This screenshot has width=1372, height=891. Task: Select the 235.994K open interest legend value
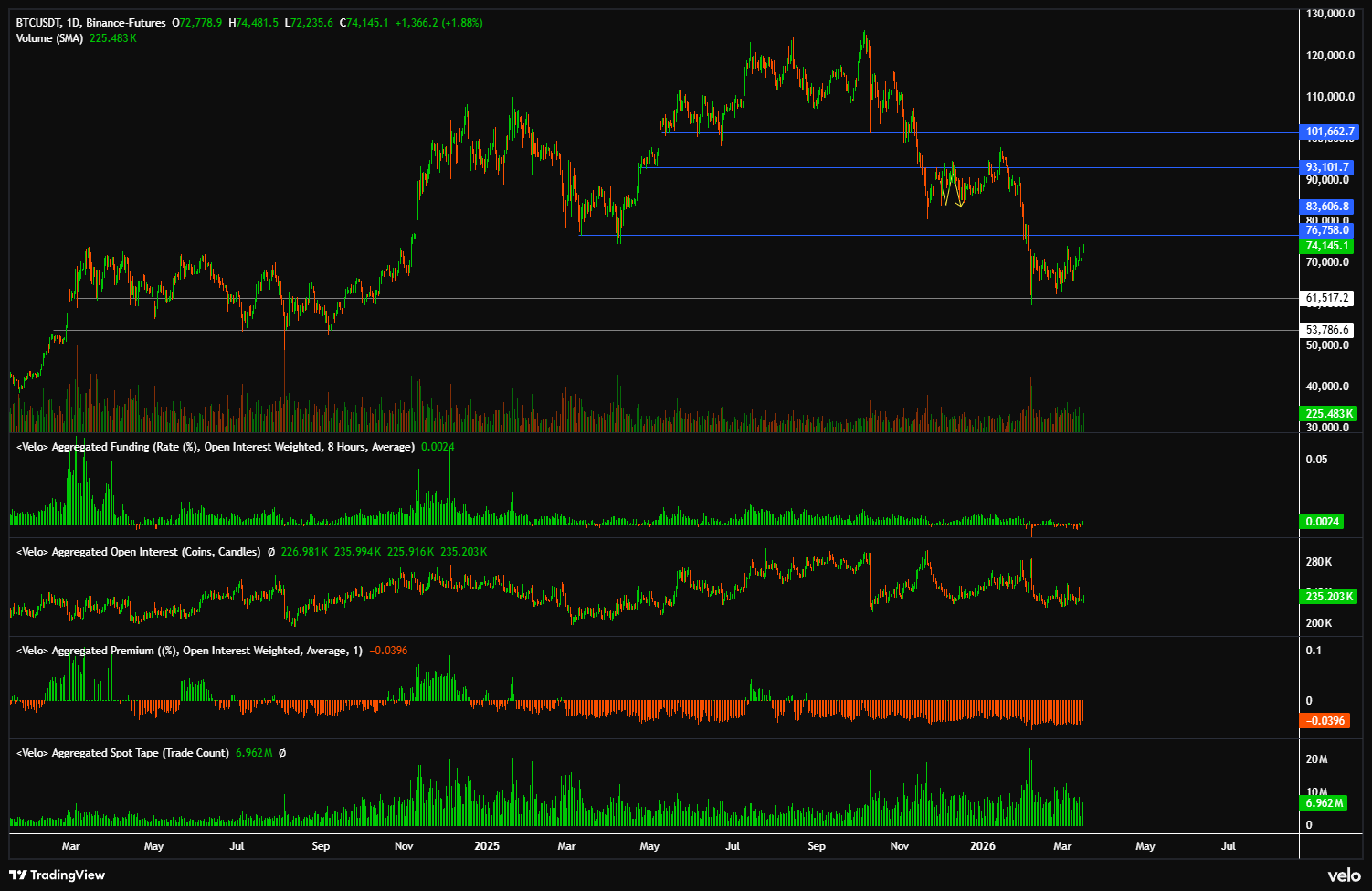coord(358,552)
